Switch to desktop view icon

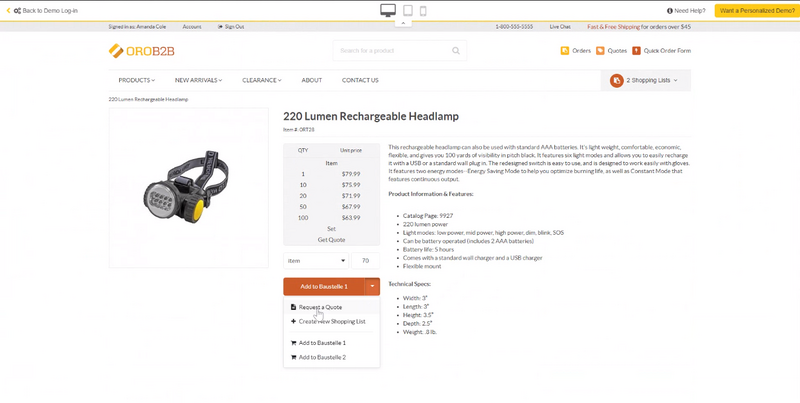[388, 10]
